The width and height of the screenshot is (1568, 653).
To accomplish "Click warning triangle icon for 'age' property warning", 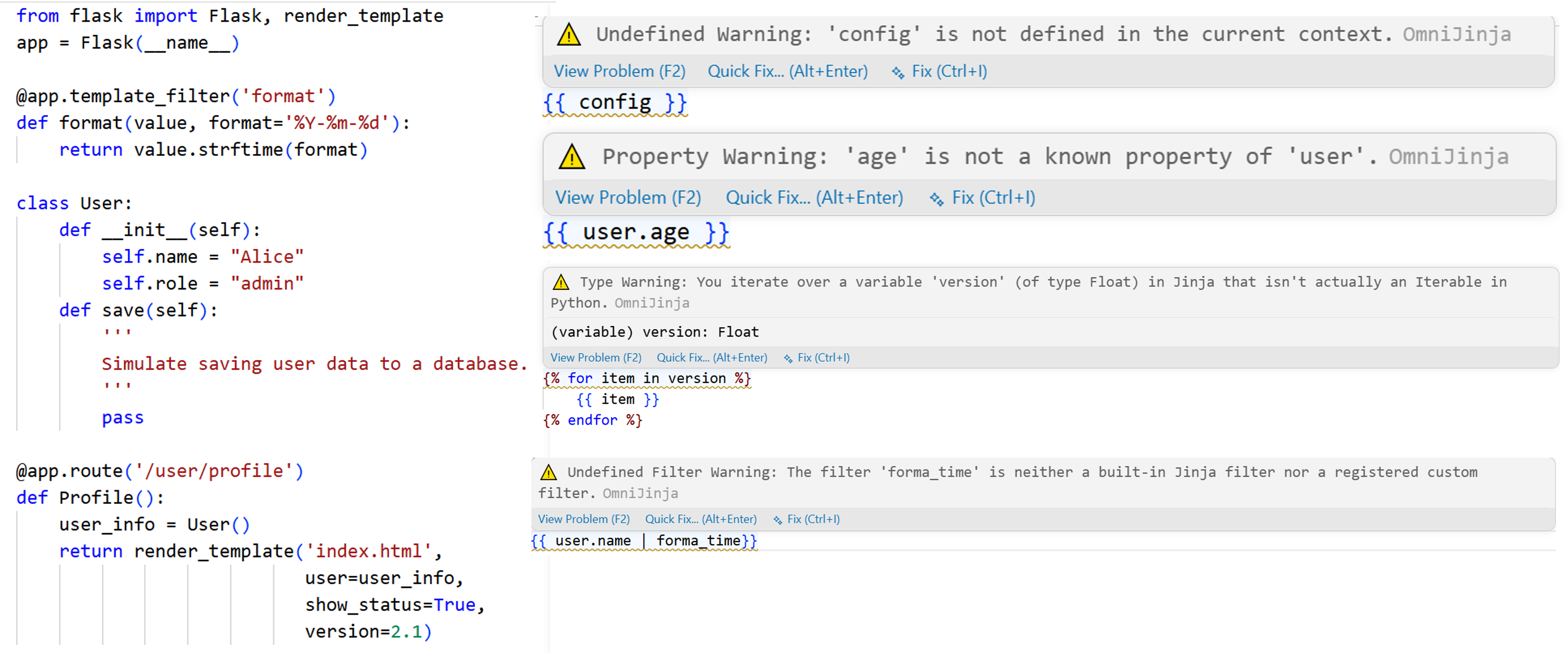I will (x=572, y=157).
